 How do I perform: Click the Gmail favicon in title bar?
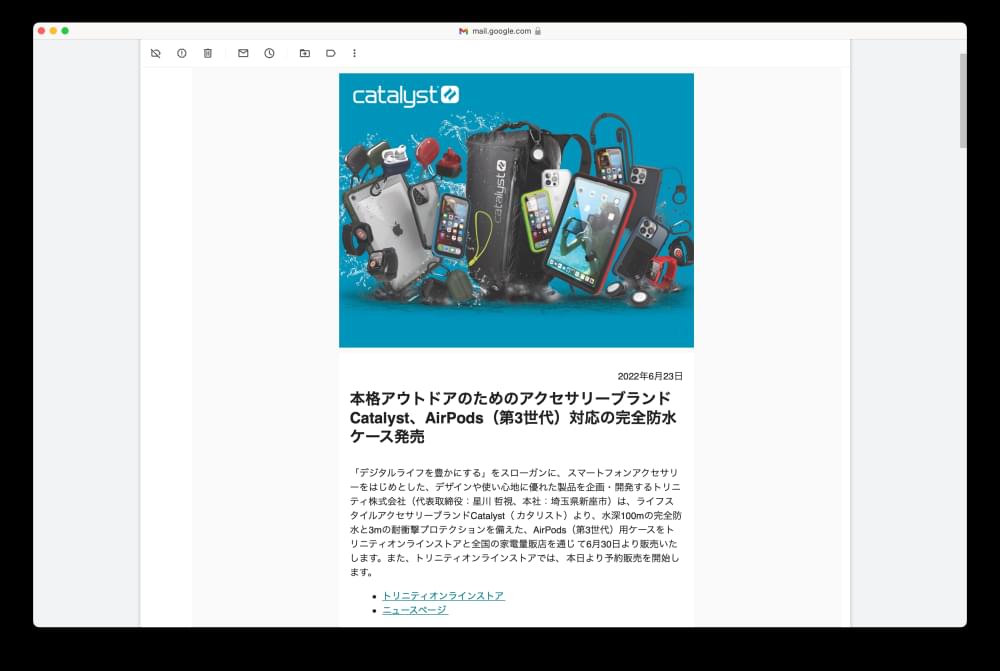pos(464,31)
